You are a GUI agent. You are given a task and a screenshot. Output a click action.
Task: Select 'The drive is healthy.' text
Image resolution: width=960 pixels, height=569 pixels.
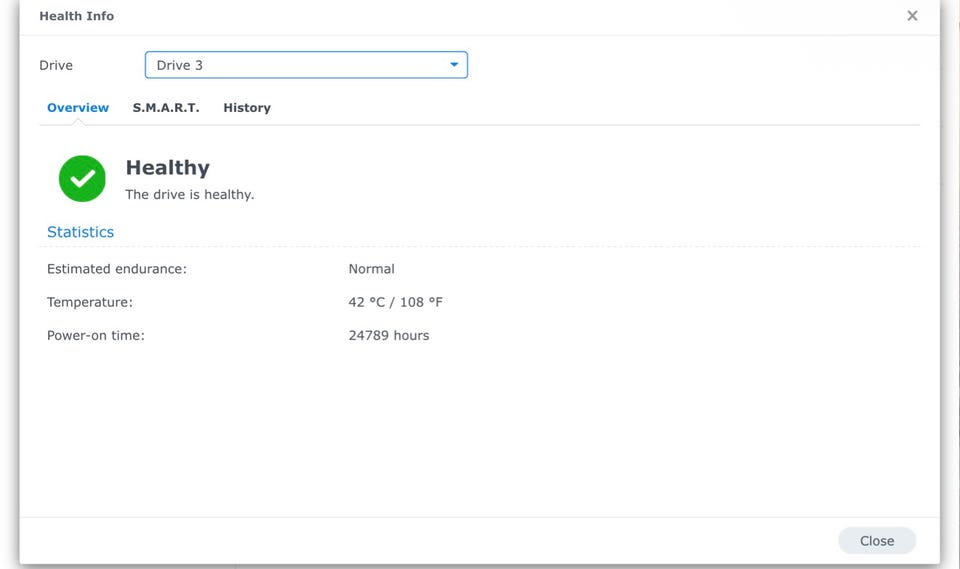190,195
